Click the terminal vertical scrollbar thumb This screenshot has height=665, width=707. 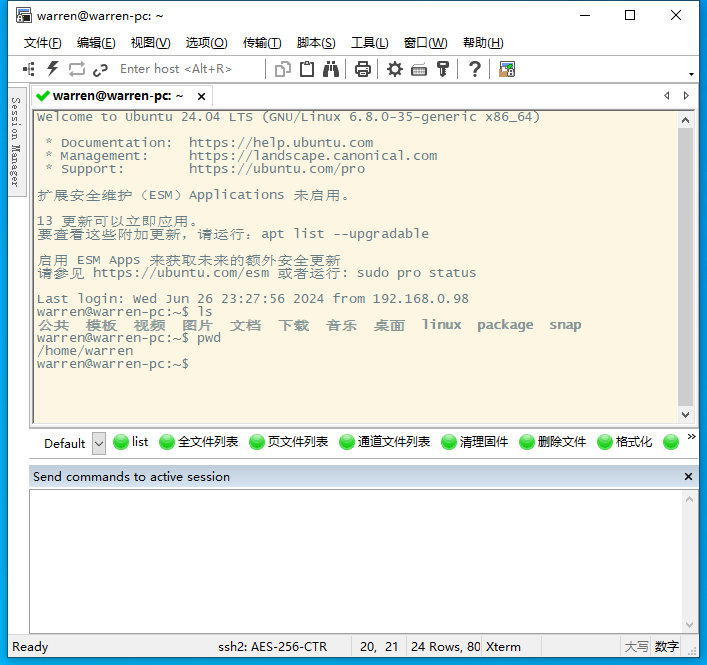point(685,267)
